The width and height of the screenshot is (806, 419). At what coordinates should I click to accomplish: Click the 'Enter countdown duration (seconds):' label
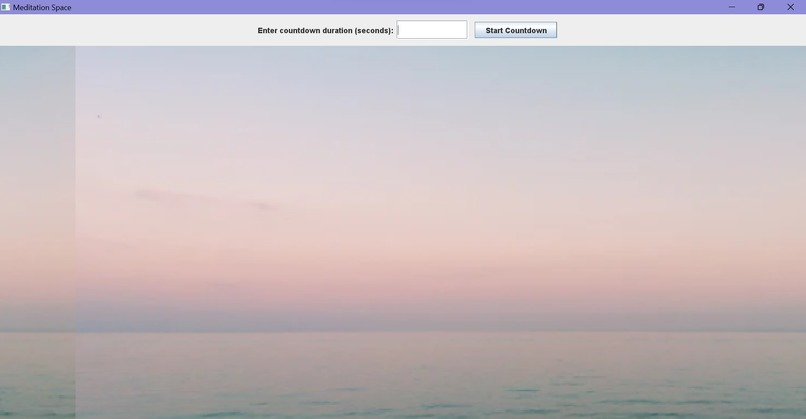pyautogui.click(x=325, y=30)
